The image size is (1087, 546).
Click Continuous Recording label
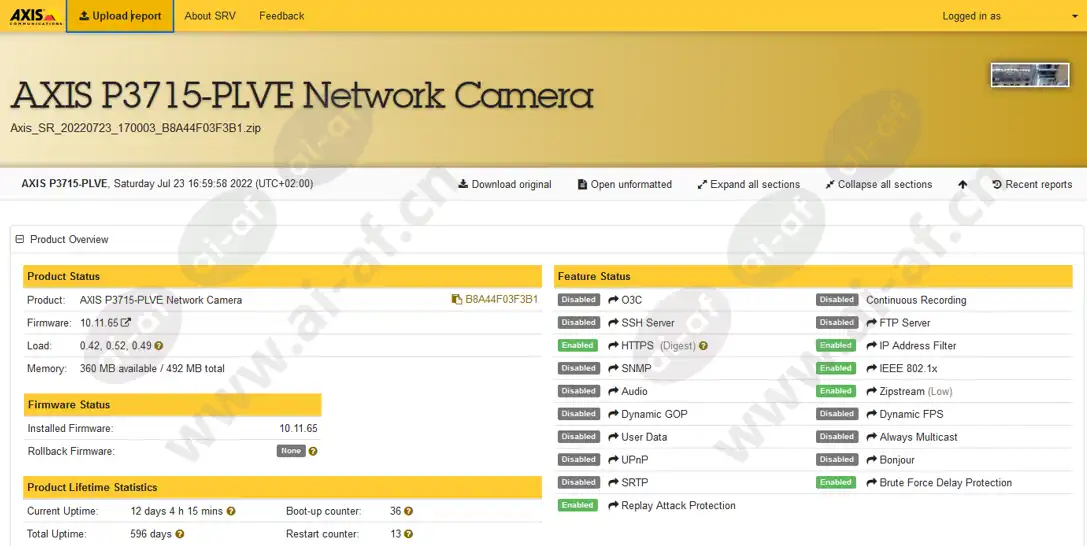tap(916, 300)
